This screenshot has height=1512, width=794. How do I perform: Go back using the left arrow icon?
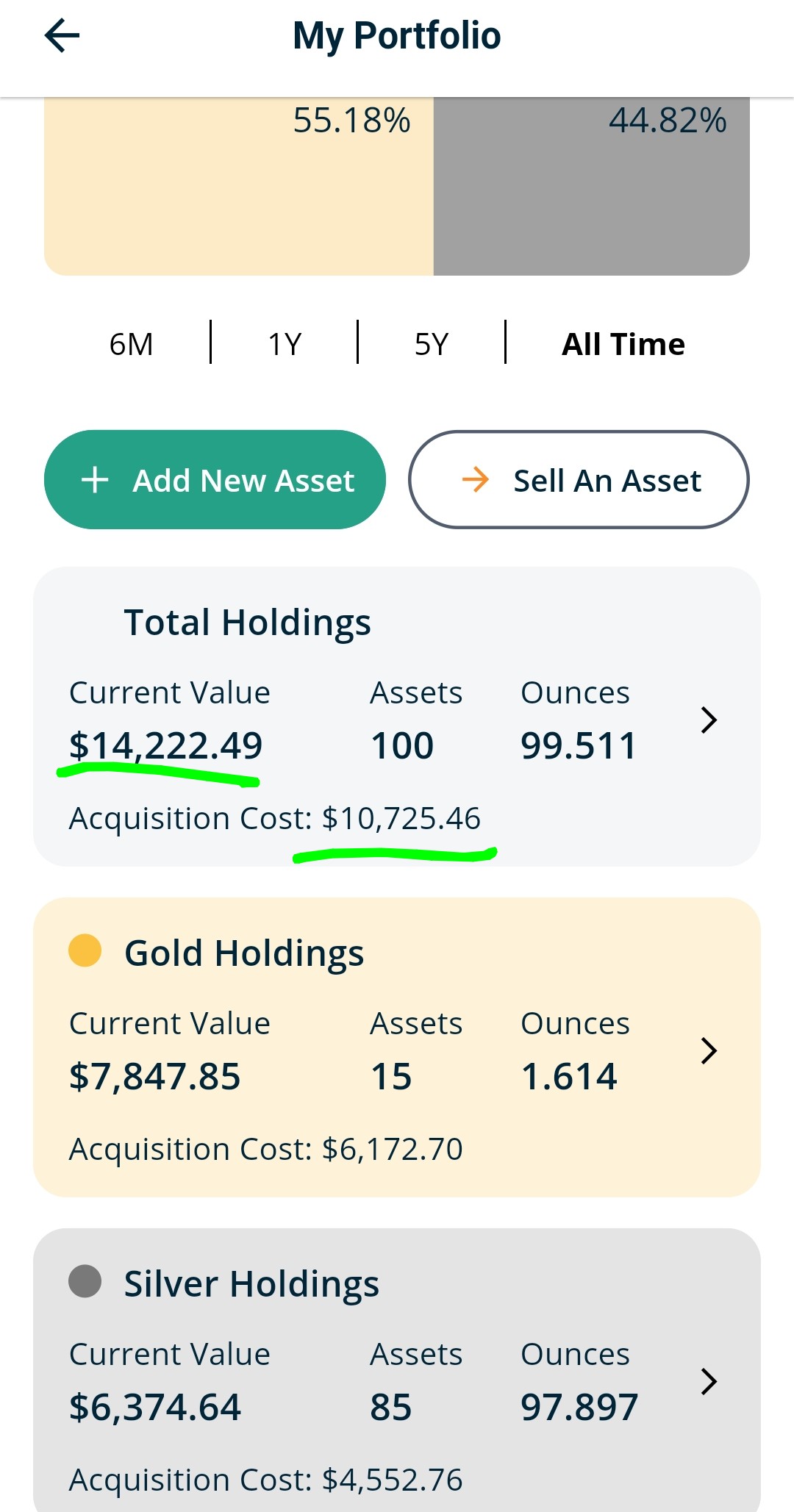click(62, 35)
